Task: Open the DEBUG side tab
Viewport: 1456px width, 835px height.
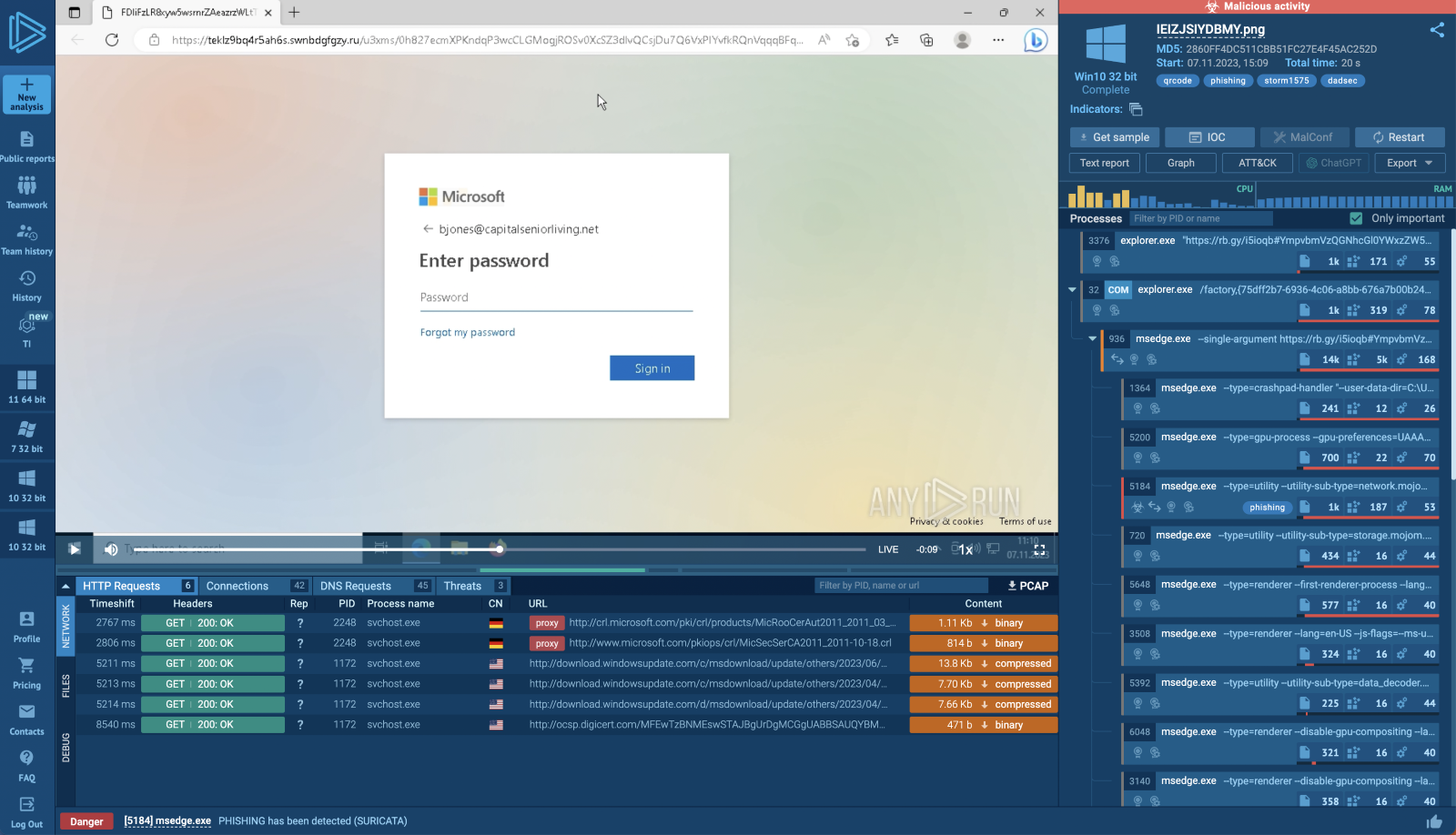Action: point(66,748)
